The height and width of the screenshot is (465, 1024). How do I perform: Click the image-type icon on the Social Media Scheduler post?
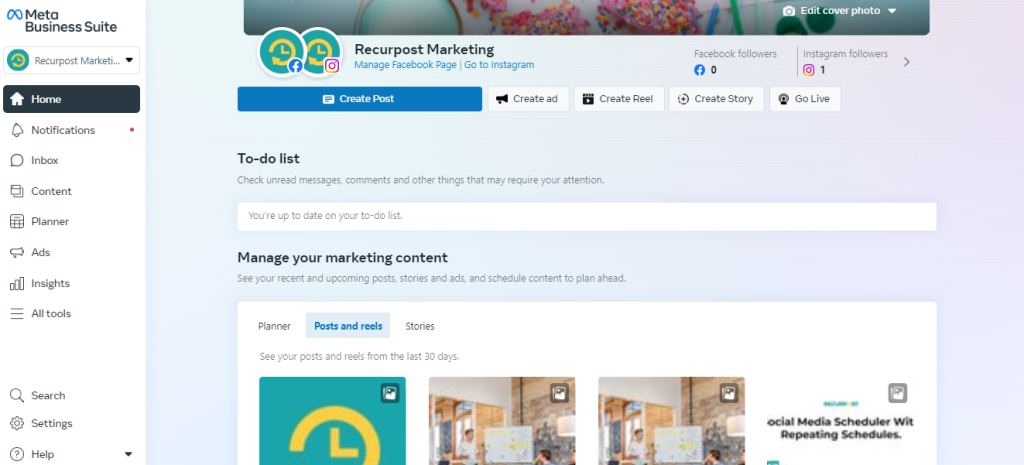click(x=898, y=393)
